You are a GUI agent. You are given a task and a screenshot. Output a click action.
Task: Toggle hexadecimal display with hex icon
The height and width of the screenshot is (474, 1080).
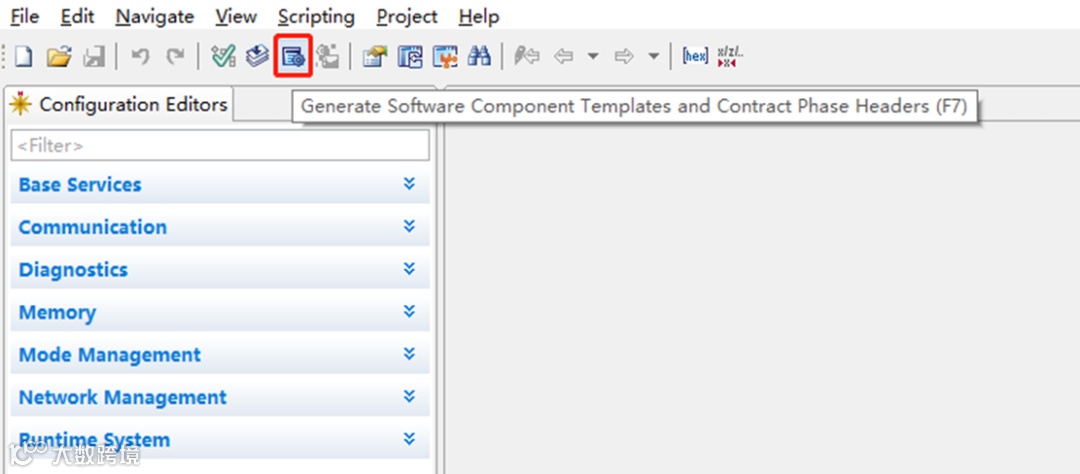pyautogui.click(x=695, y=56)
